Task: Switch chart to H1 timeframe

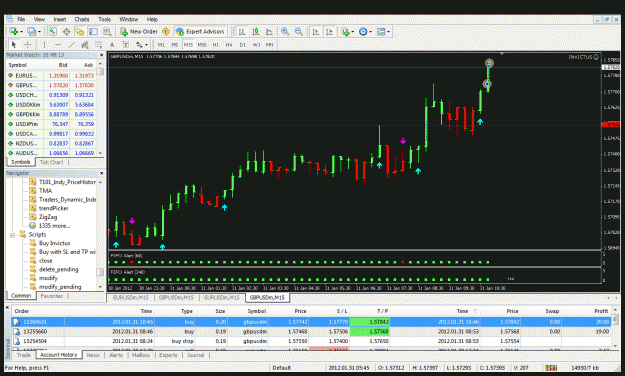Action: point(216,45)
